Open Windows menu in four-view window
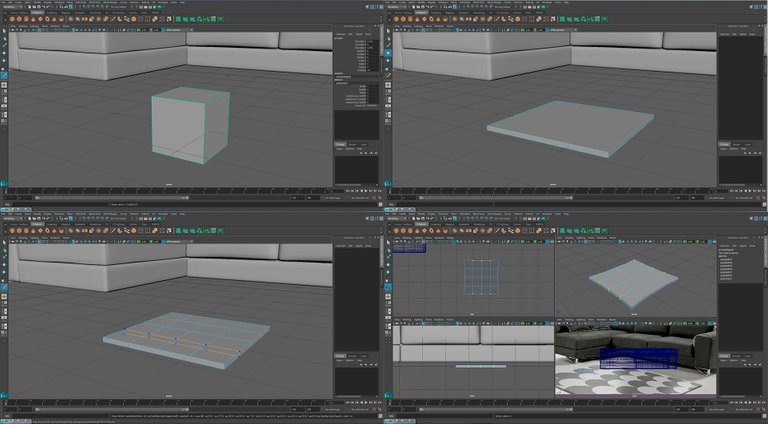 click(x=441, y=214)
